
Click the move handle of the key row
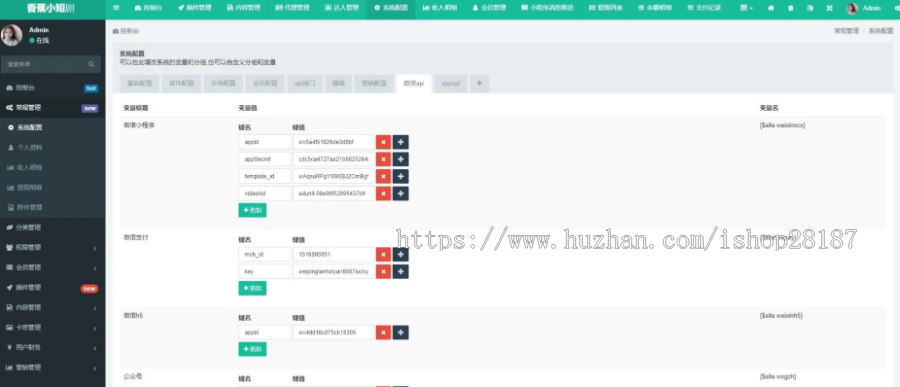[401, 272]
